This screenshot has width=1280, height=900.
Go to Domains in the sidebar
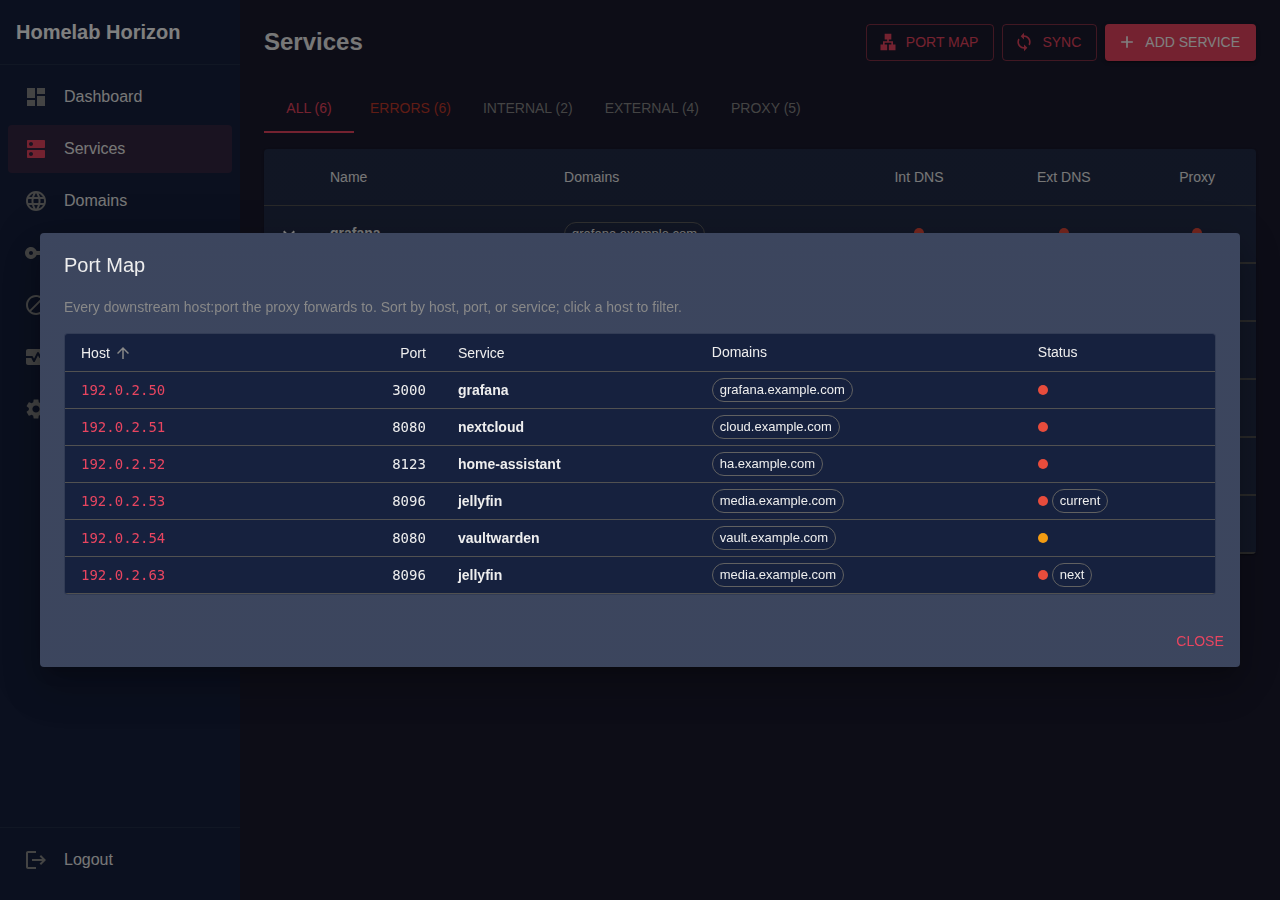[x=120, y=201]
